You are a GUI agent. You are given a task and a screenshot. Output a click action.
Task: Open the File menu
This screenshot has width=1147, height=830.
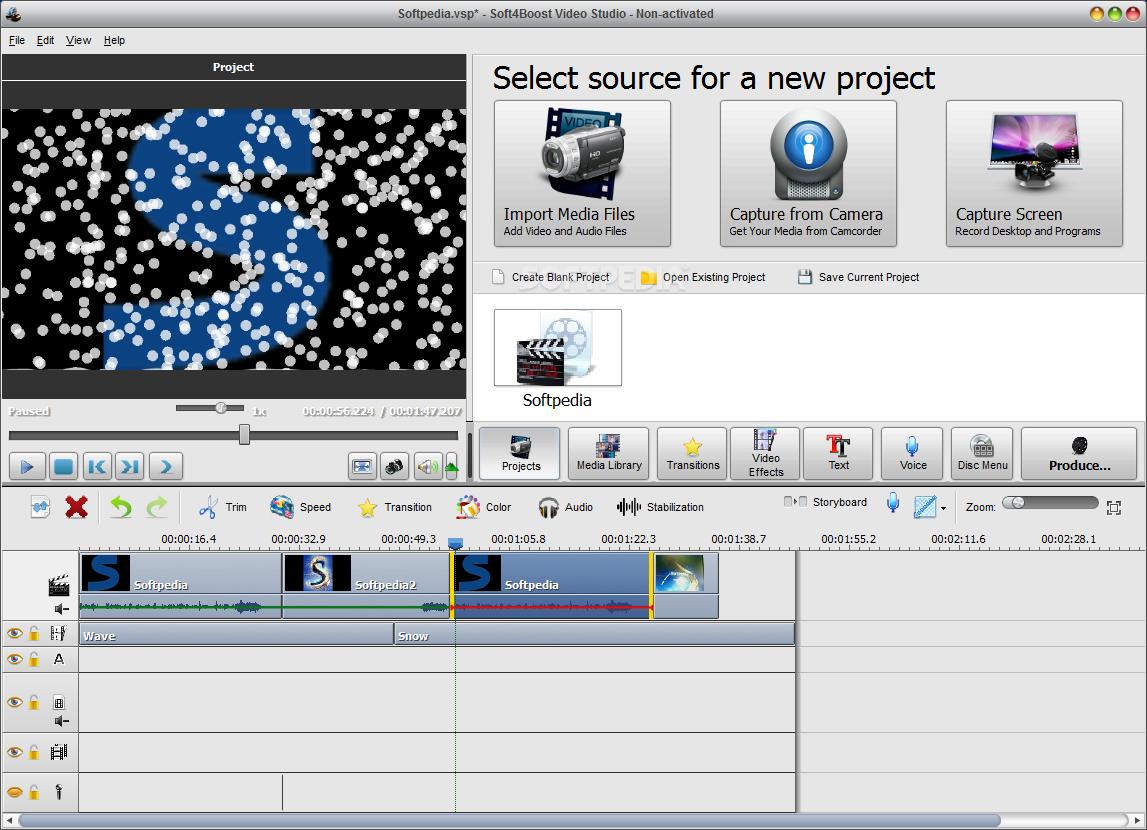click(x=17, y=40)
